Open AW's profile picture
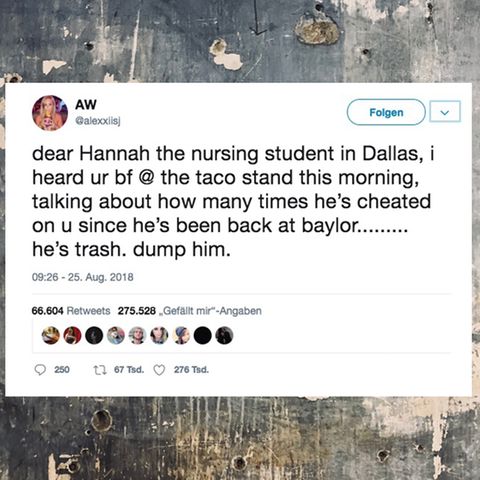 tap(50, 113)
